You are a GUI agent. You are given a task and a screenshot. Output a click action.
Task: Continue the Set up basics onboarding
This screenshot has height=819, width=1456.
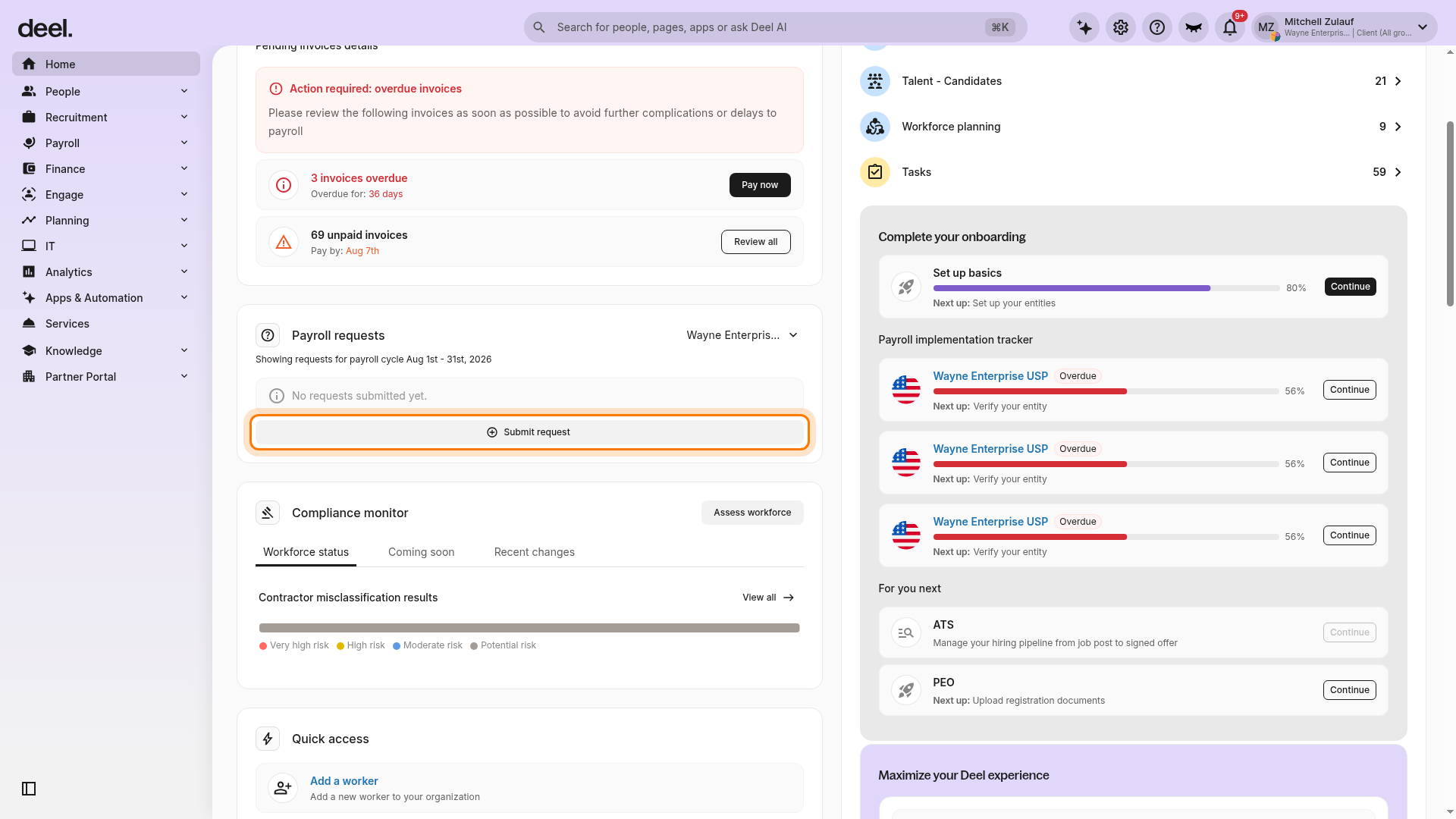click(1350, 287)
